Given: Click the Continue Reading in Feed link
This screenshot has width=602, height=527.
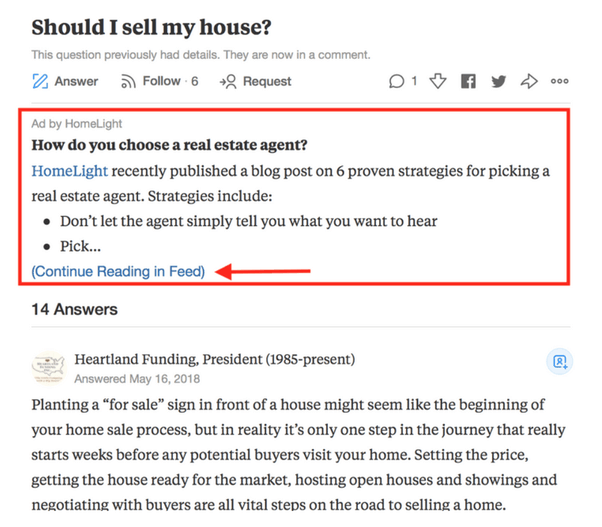Looking at the screenshot, I should click(118, 271).
